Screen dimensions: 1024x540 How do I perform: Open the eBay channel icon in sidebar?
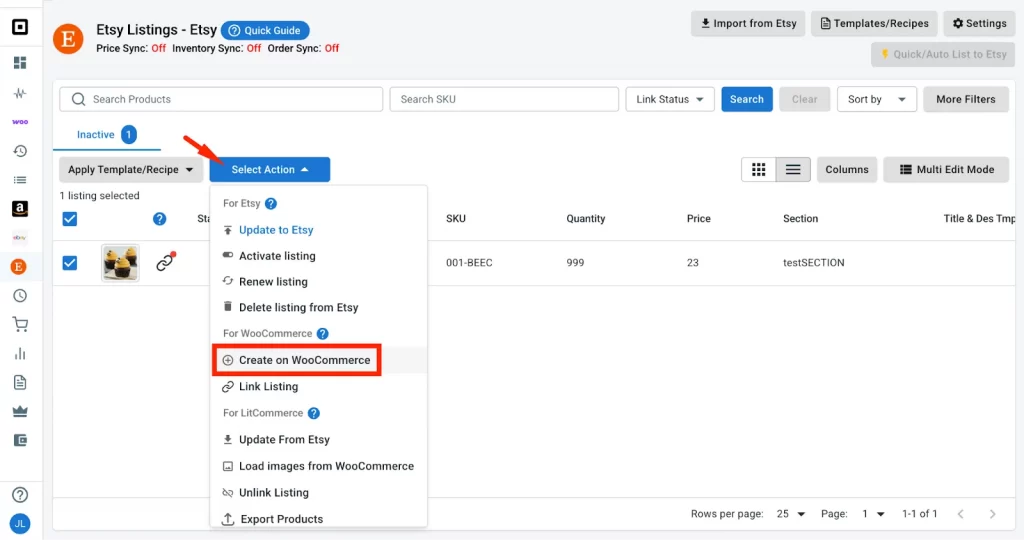(x=20, y=238)
